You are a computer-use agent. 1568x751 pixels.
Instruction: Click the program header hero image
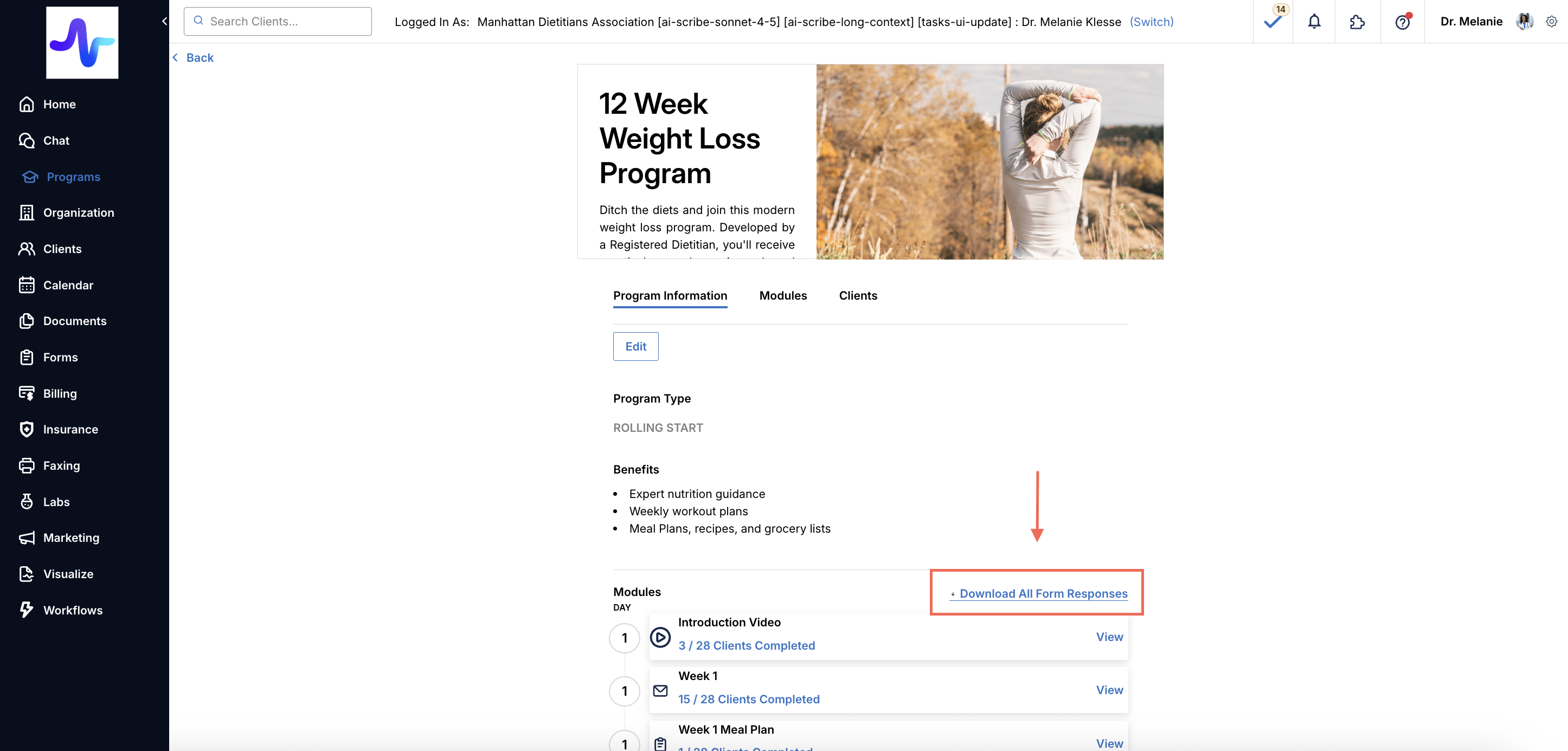(x=989, y=162)
